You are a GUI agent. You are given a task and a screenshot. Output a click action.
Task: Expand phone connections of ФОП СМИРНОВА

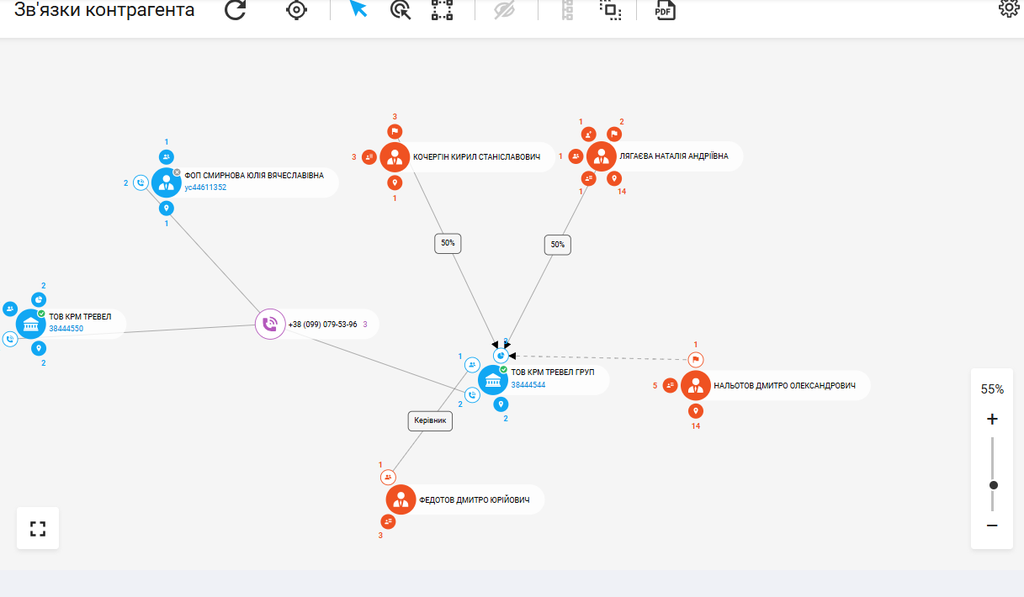[141, 183]
